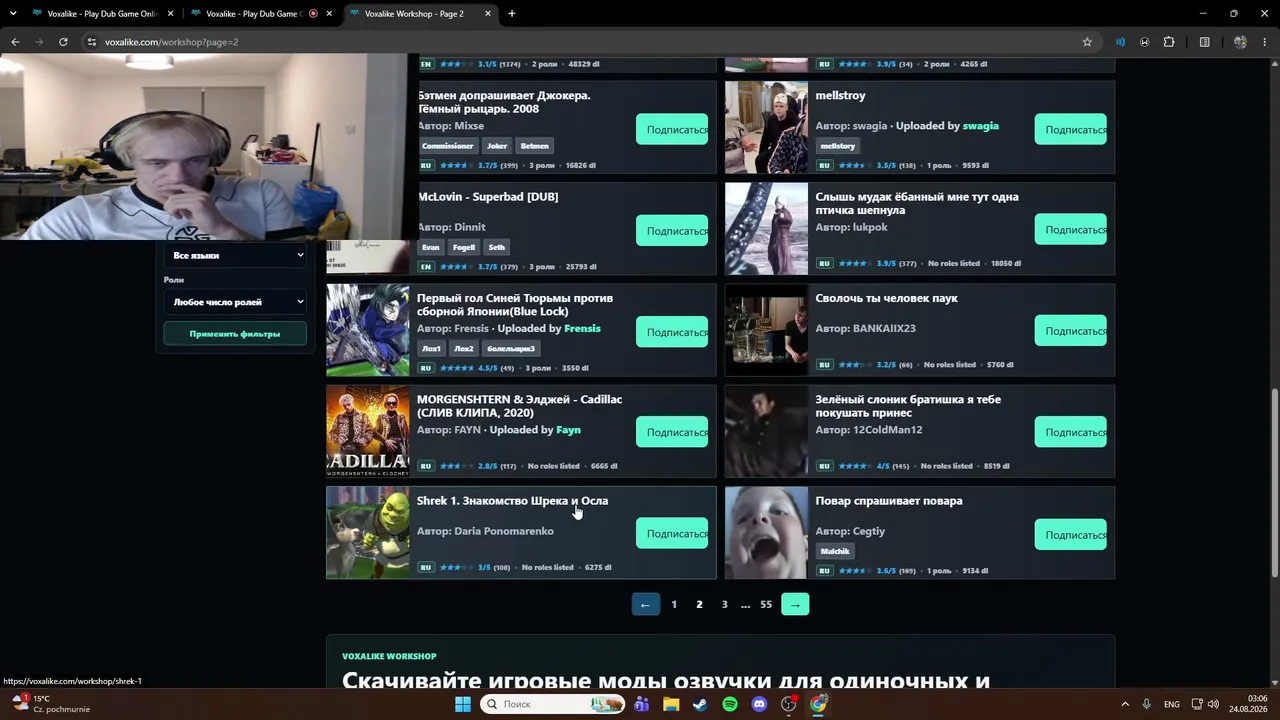Jump to workshop page 55
Viewport: 1280px width, 720px height.
pyautogui.click(x=766, y=604)
